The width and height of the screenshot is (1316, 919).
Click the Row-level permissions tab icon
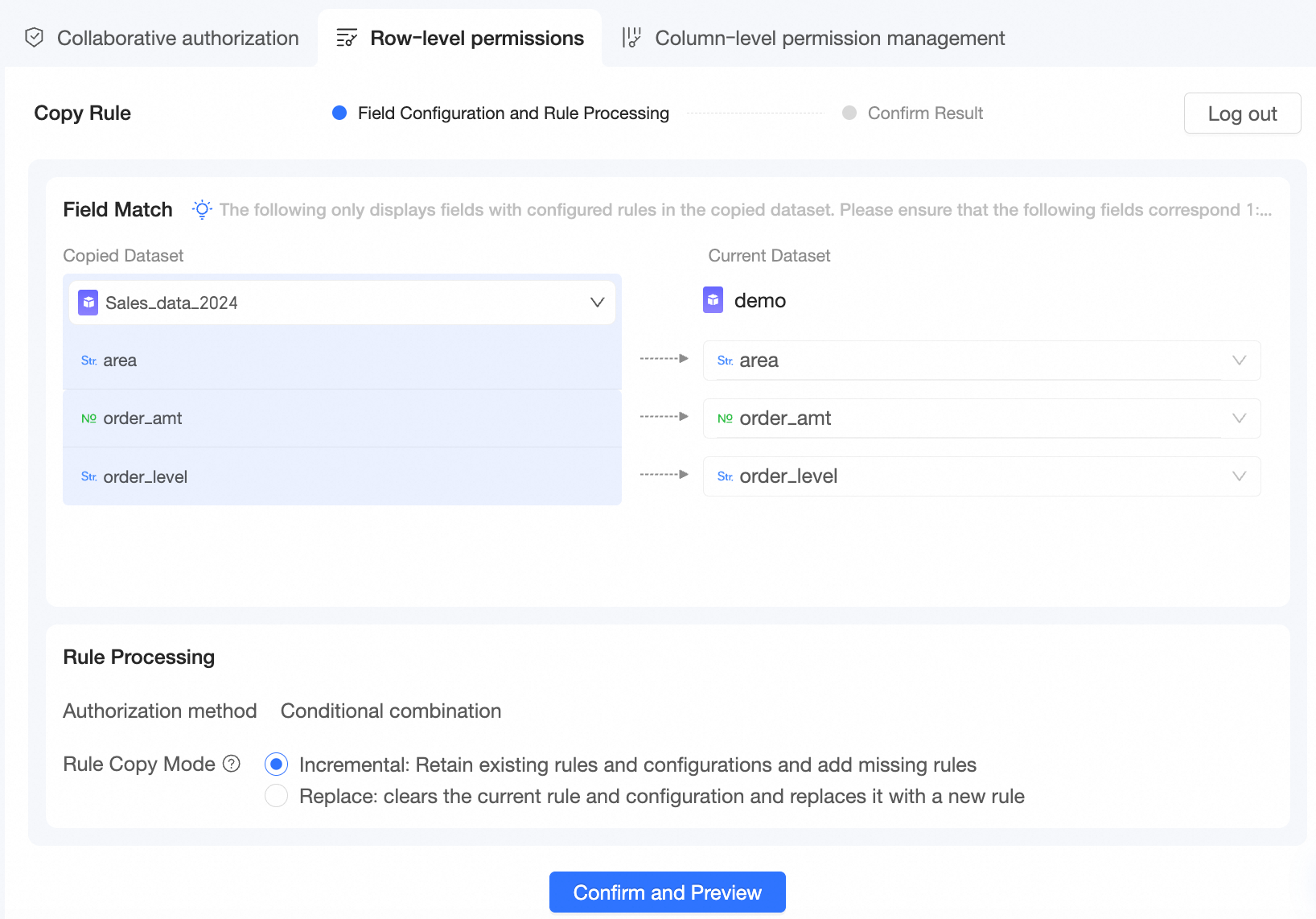coord(347,38)
